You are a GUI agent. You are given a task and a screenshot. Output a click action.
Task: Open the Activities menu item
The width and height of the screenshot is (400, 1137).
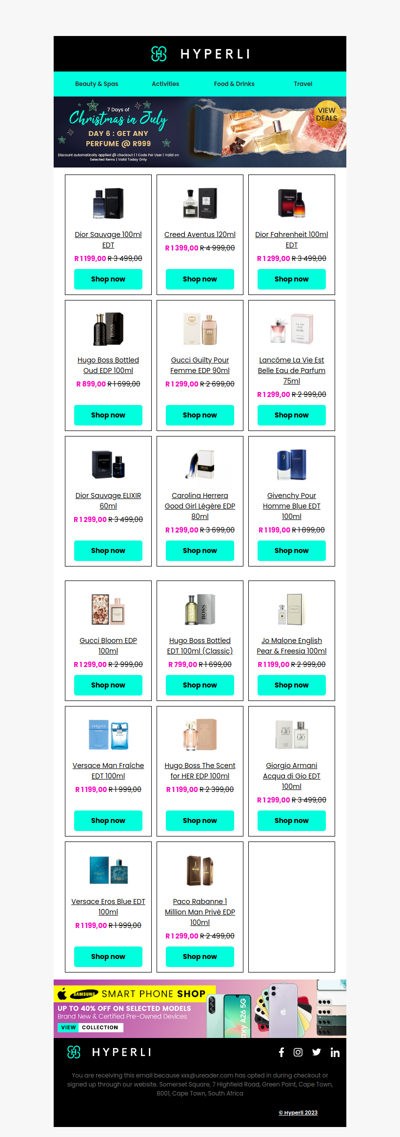(x=165, y=84)
